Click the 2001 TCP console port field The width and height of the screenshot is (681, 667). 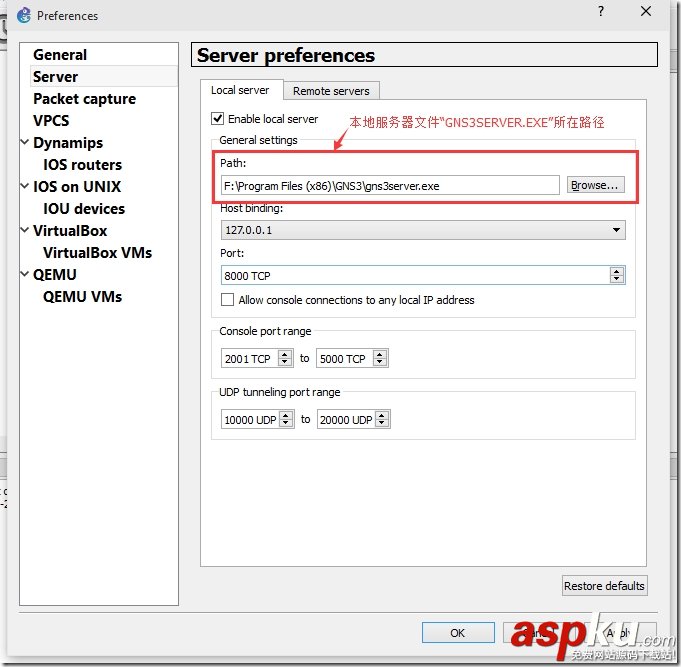[x=257, y=358]
